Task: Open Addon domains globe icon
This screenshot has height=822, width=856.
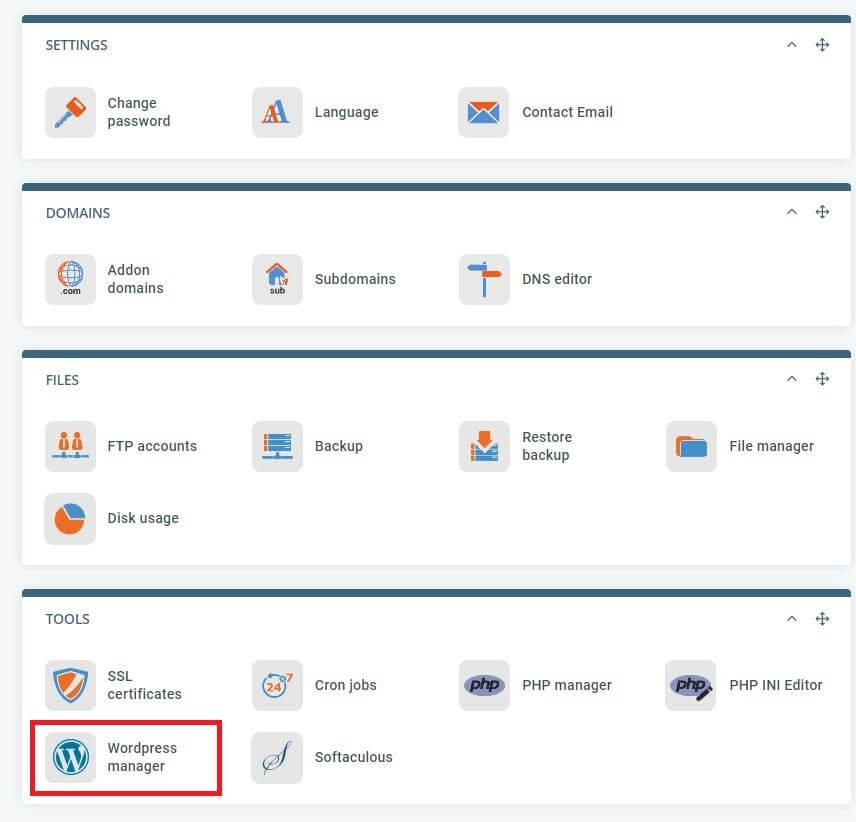Action: click(70, 280)
